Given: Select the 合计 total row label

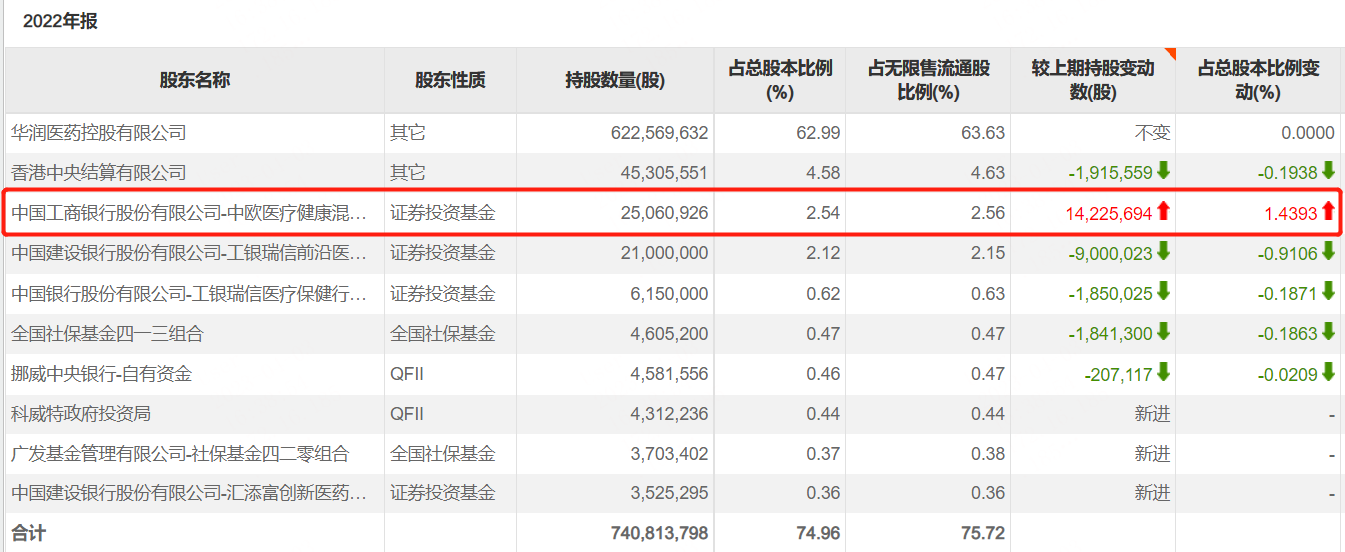Looking at the screenshot, I should [28, 533].
